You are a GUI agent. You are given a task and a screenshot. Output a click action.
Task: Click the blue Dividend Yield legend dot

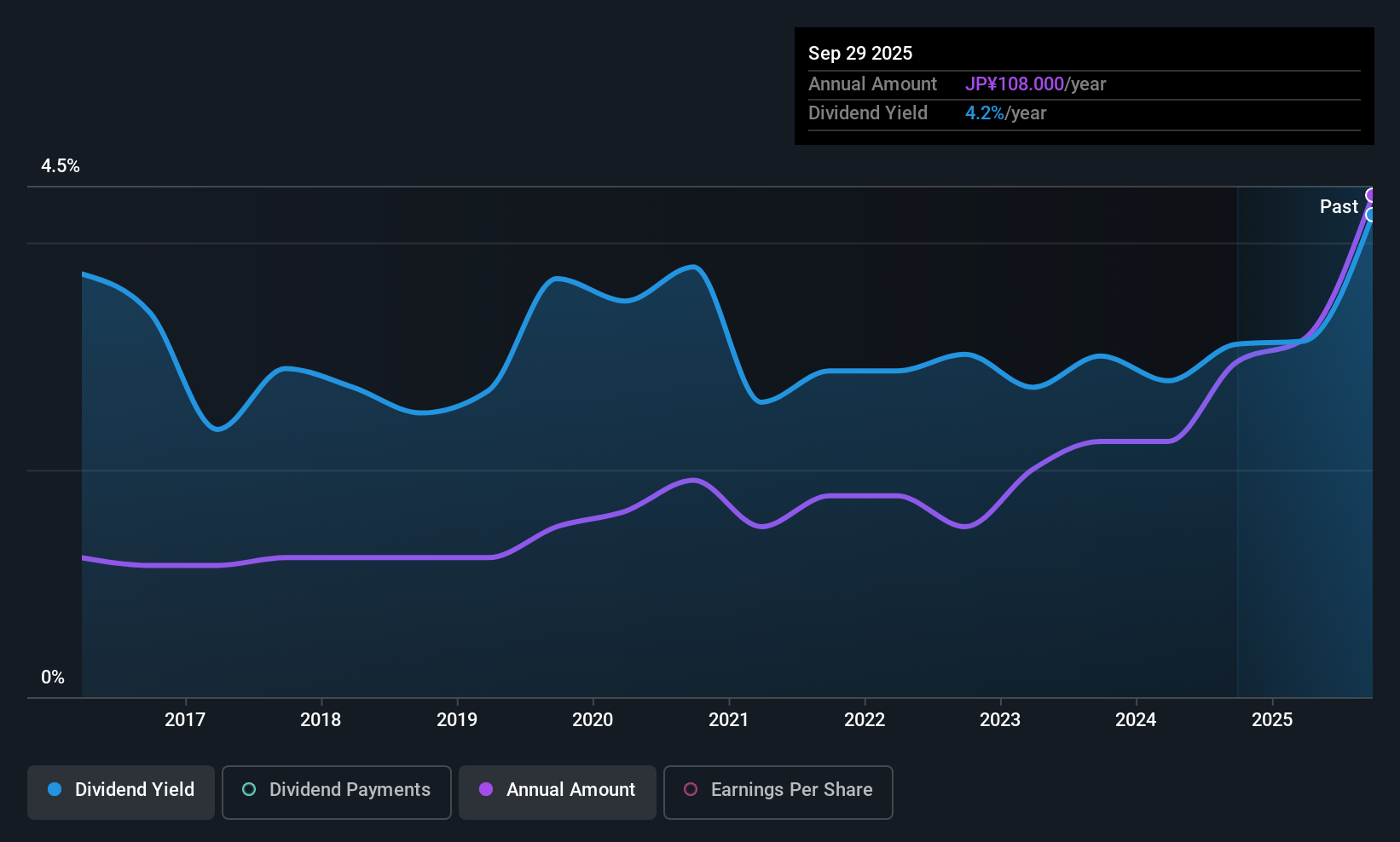[x=54, y=790]
